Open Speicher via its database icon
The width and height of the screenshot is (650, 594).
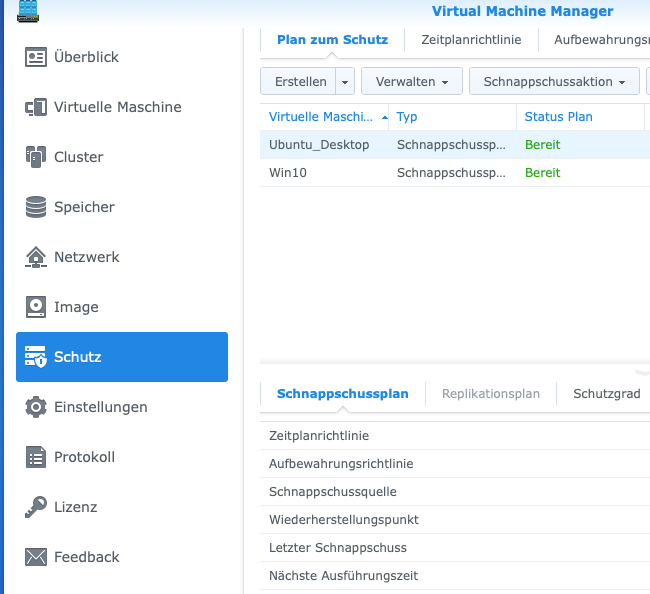pos(36,207)
